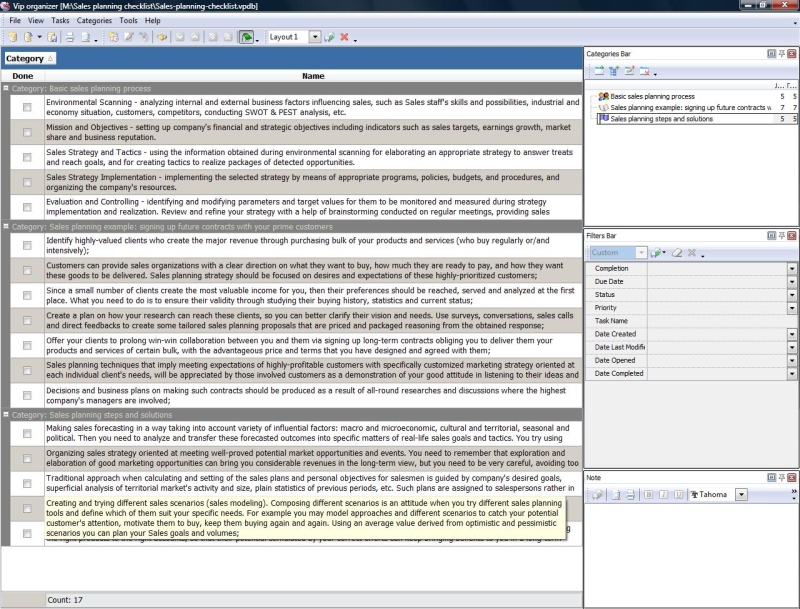Viewport: 800px width, 609px height.
Task: Open the Tools menu
Action: [128, 20]
